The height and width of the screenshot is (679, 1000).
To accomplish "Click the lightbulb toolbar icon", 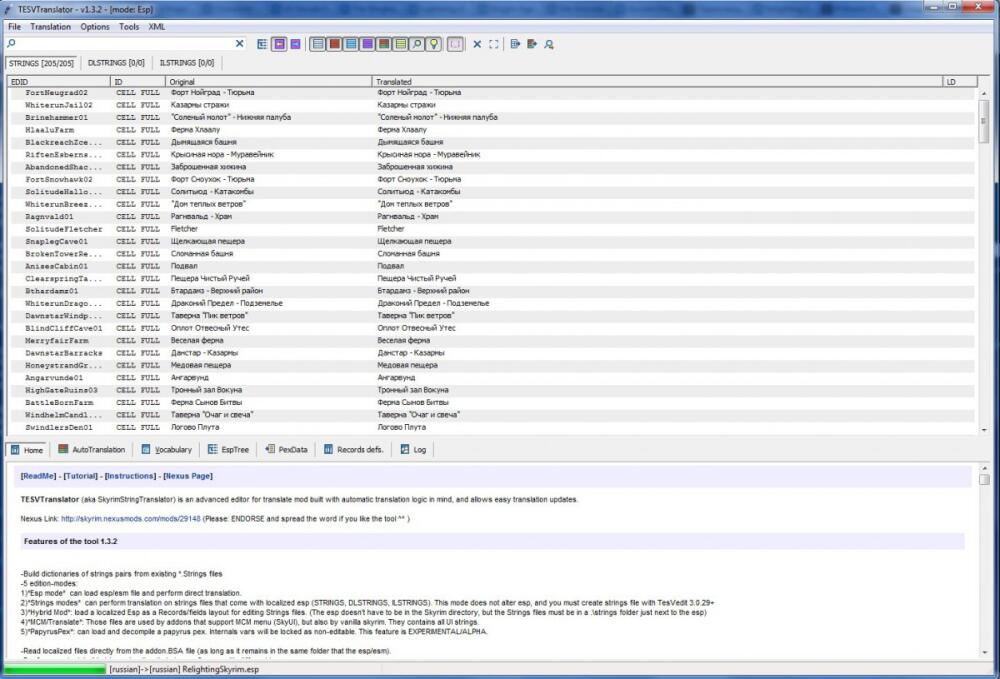I will pos(434,44).
